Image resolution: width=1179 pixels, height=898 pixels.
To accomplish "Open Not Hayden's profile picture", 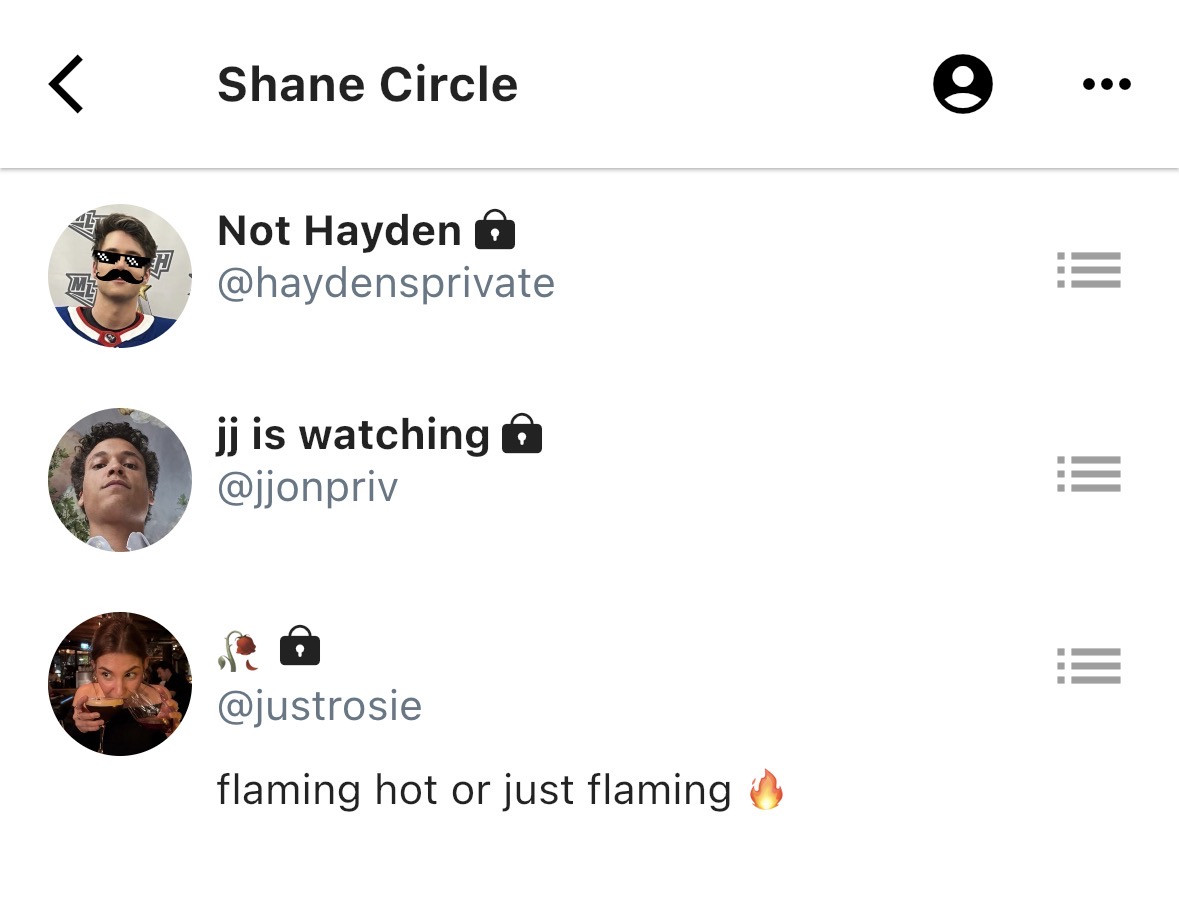I will click(120, 275).
